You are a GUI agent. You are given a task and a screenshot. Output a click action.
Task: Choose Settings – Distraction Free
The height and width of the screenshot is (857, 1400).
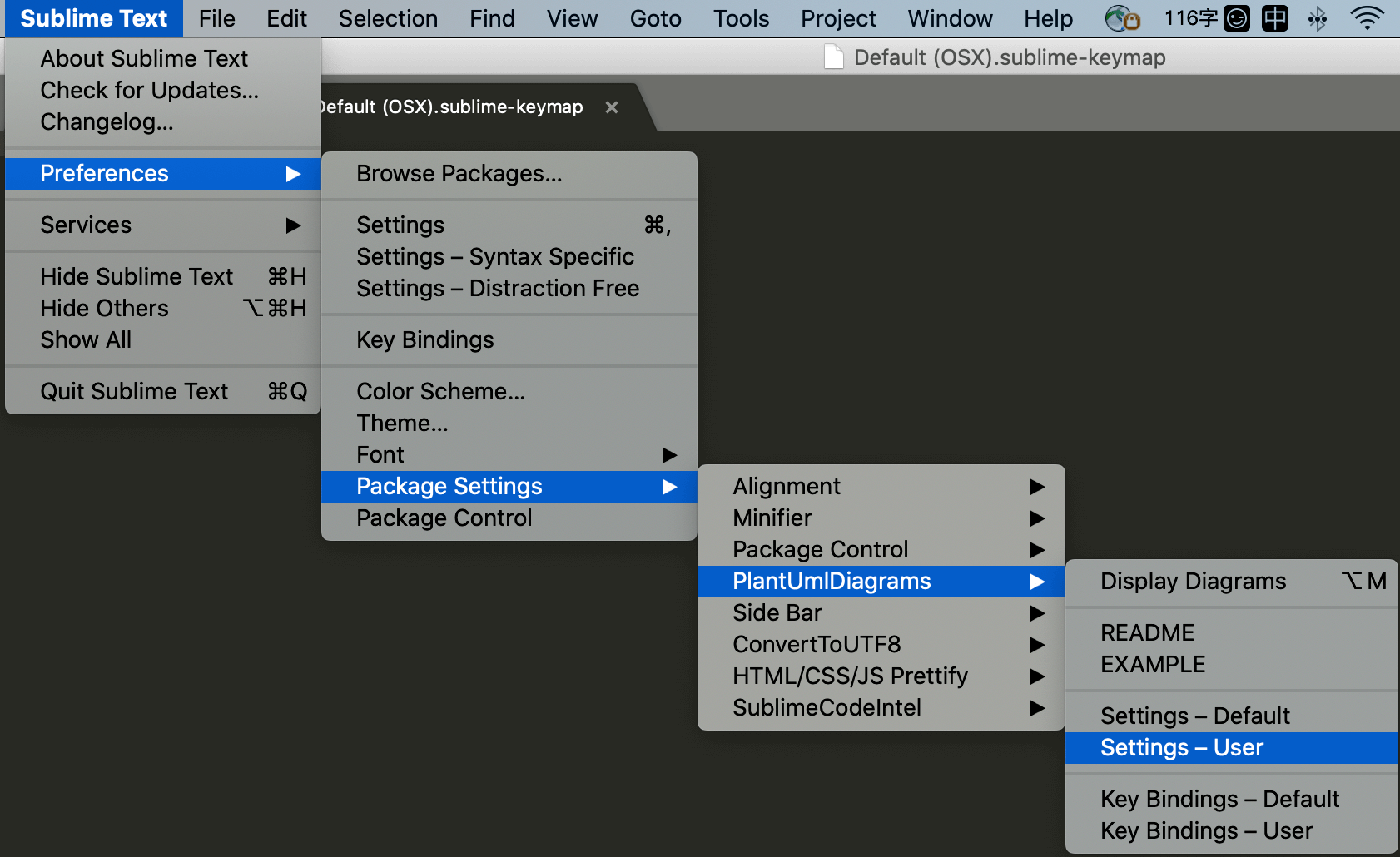coord(498,289)
